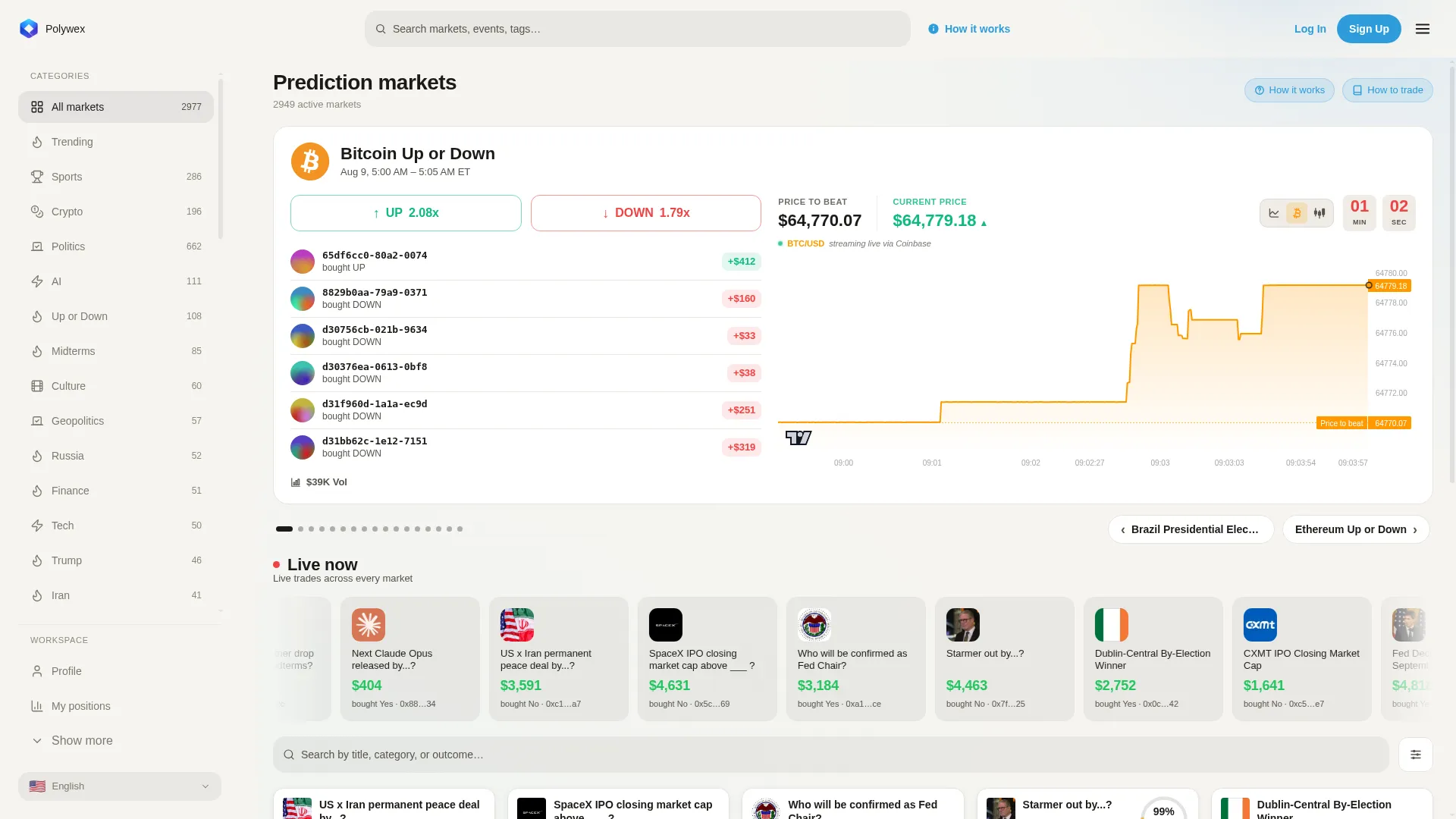
Task: Go to Up or Down category
Action: pyautogui.click(x=116, y=316)
